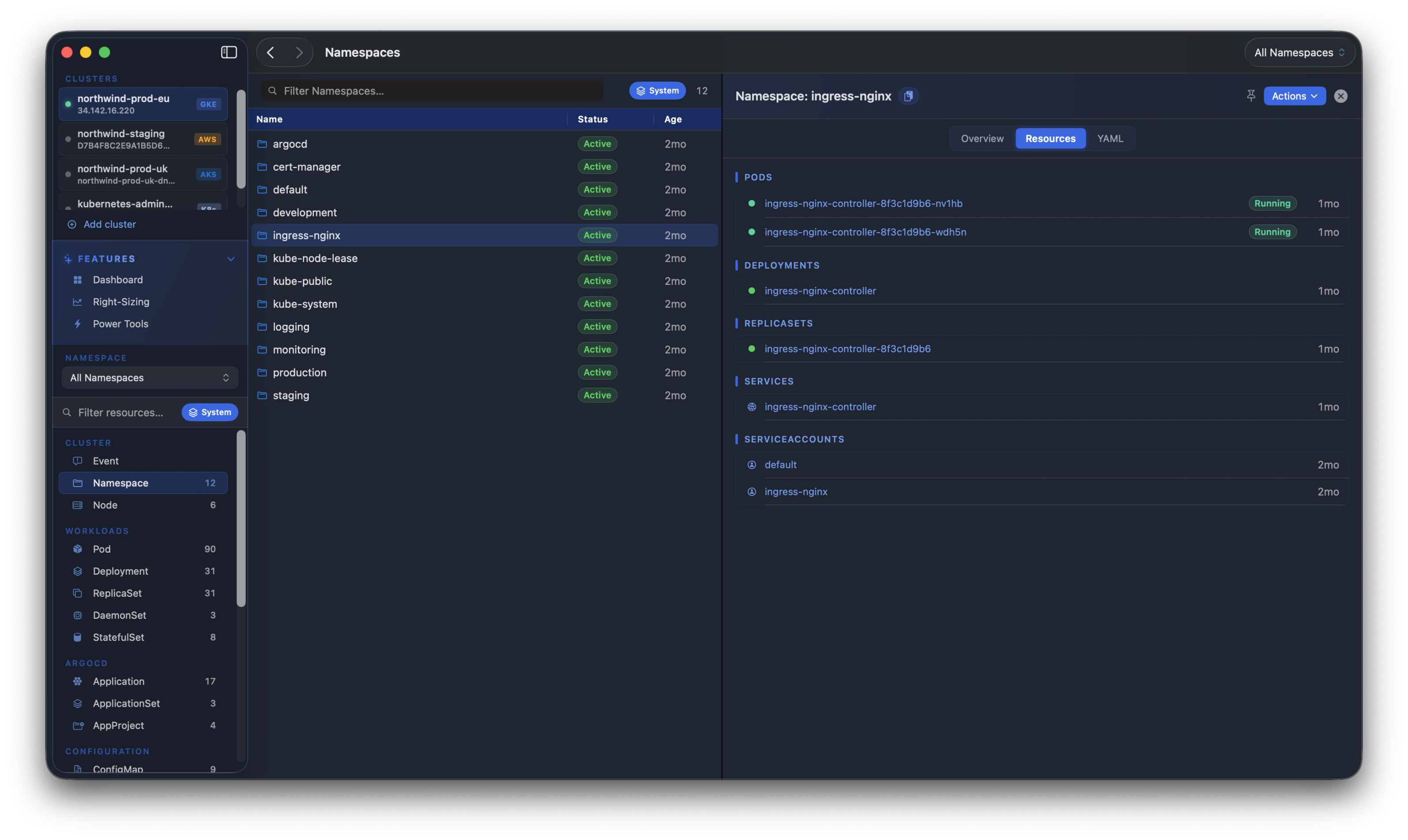
Task: Go back with the left chevron
Action: click(271, 52)
